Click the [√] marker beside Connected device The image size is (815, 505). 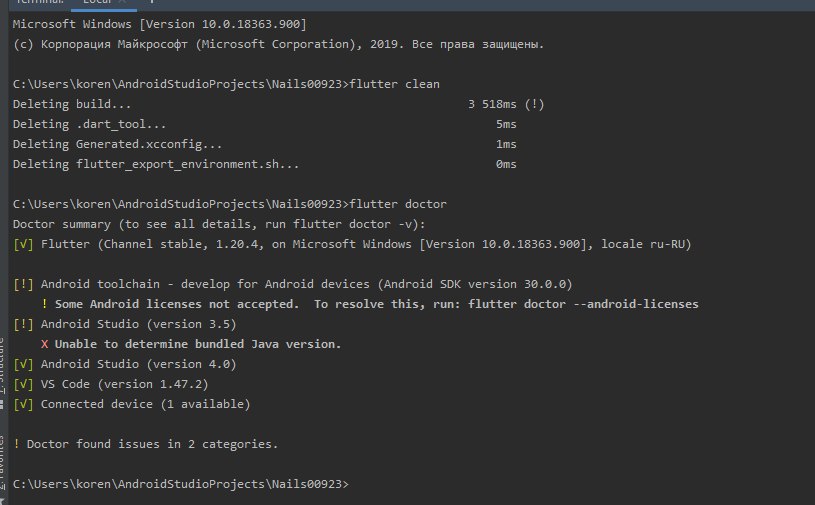[23, 404]
